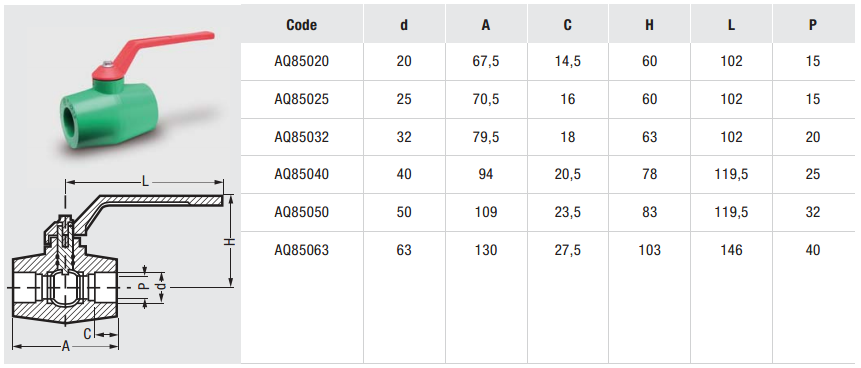Select the H column header
Screen dimensions: 861x368
coord(650,25)
